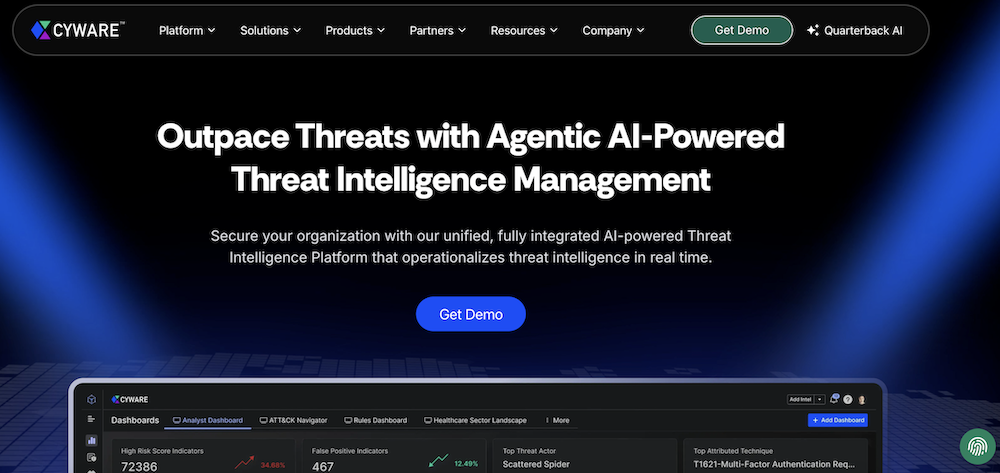Expand the Solutions dropdown menu

pyautogui.click(x=270, y=30)
